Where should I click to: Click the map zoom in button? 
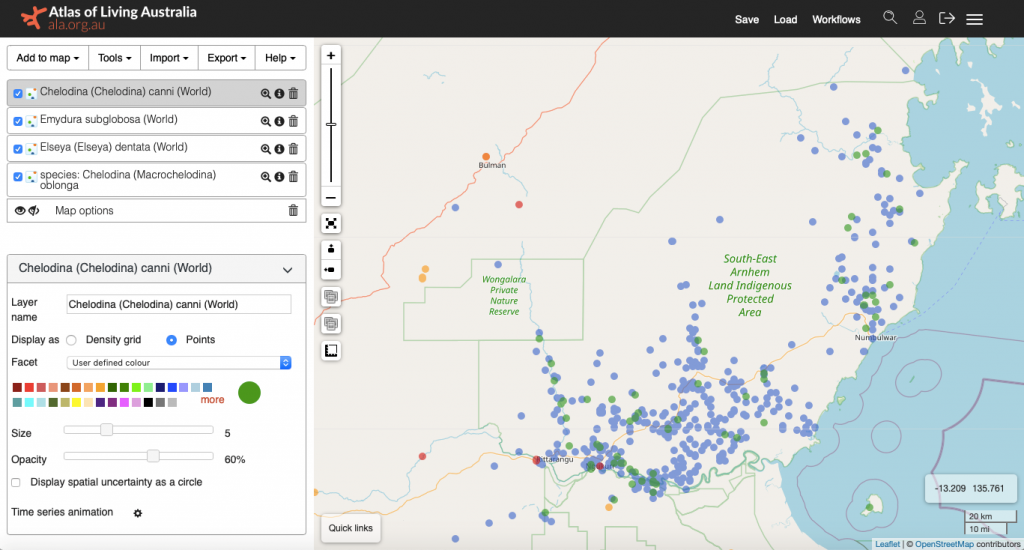tap(331, 56)
